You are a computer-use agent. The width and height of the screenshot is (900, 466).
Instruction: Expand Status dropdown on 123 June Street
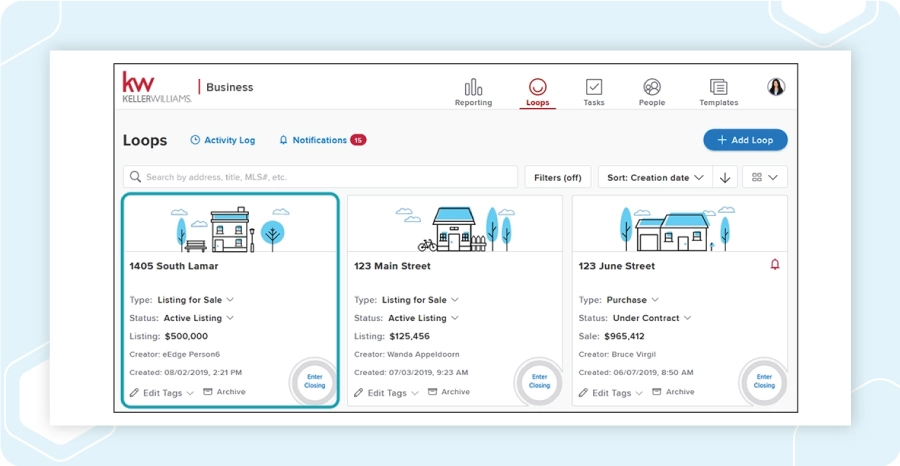click(653, 318)
